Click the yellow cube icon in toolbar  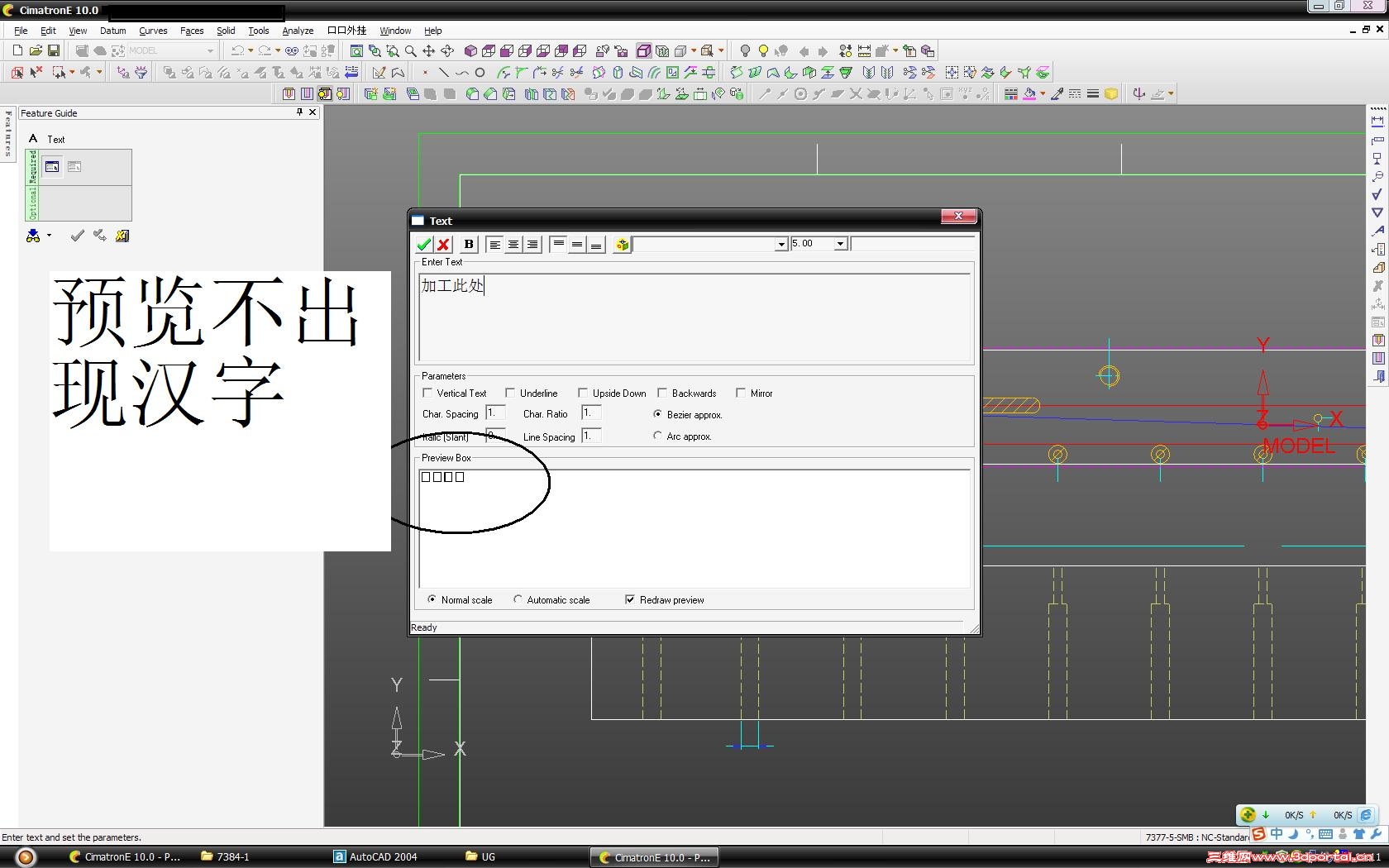pyautogui.click(x=1111, y=93)
